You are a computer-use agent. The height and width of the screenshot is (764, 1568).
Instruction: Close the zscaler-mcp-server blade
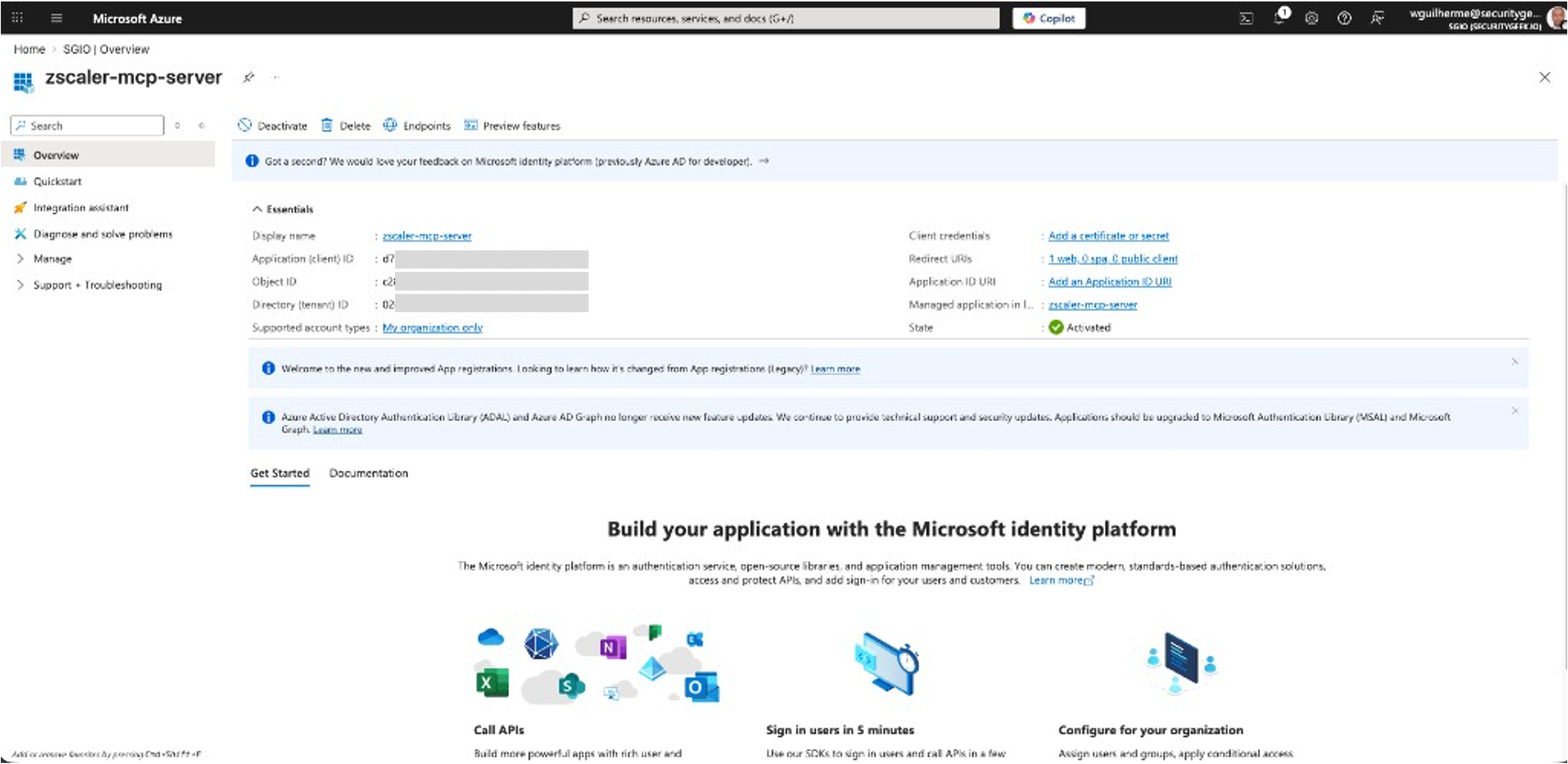[1545, 77]
